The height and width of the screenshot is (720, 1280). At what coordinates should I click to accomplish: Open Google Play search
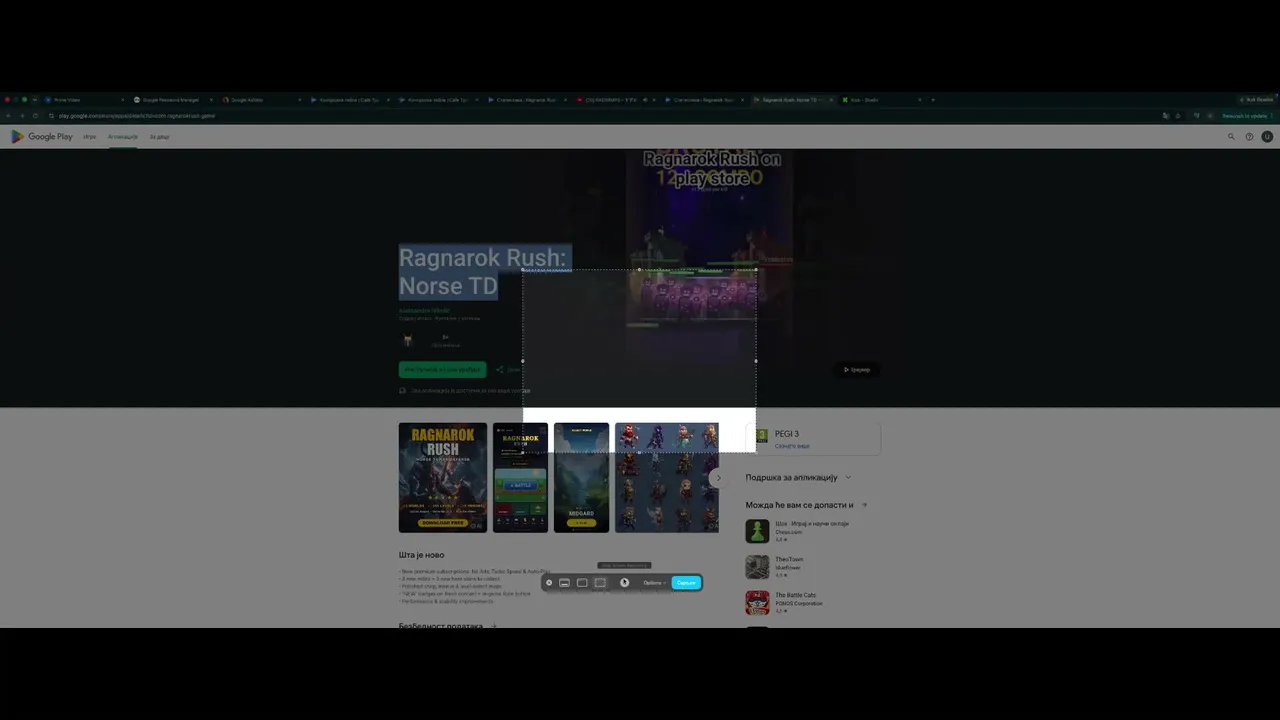pyautogui.click(x=1231, y=137)
